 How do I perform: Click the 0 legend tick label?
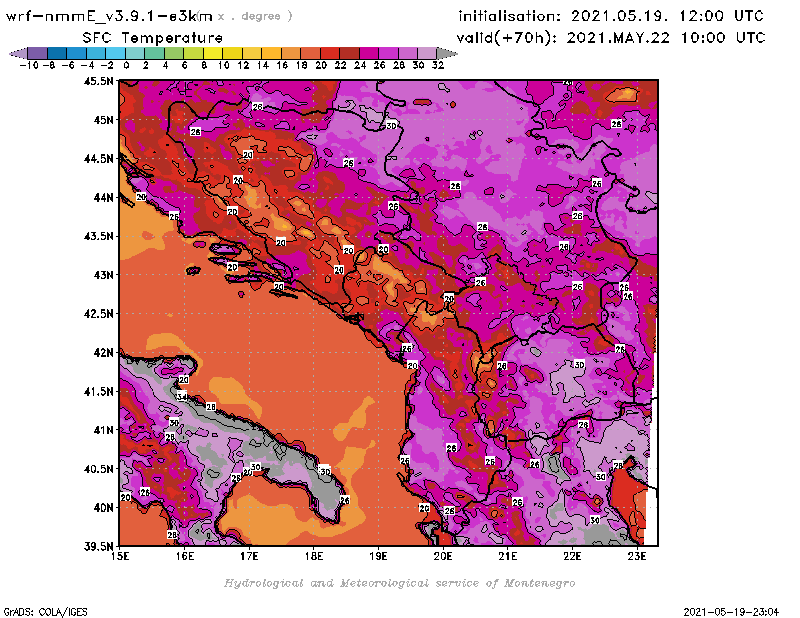point(126,65)
